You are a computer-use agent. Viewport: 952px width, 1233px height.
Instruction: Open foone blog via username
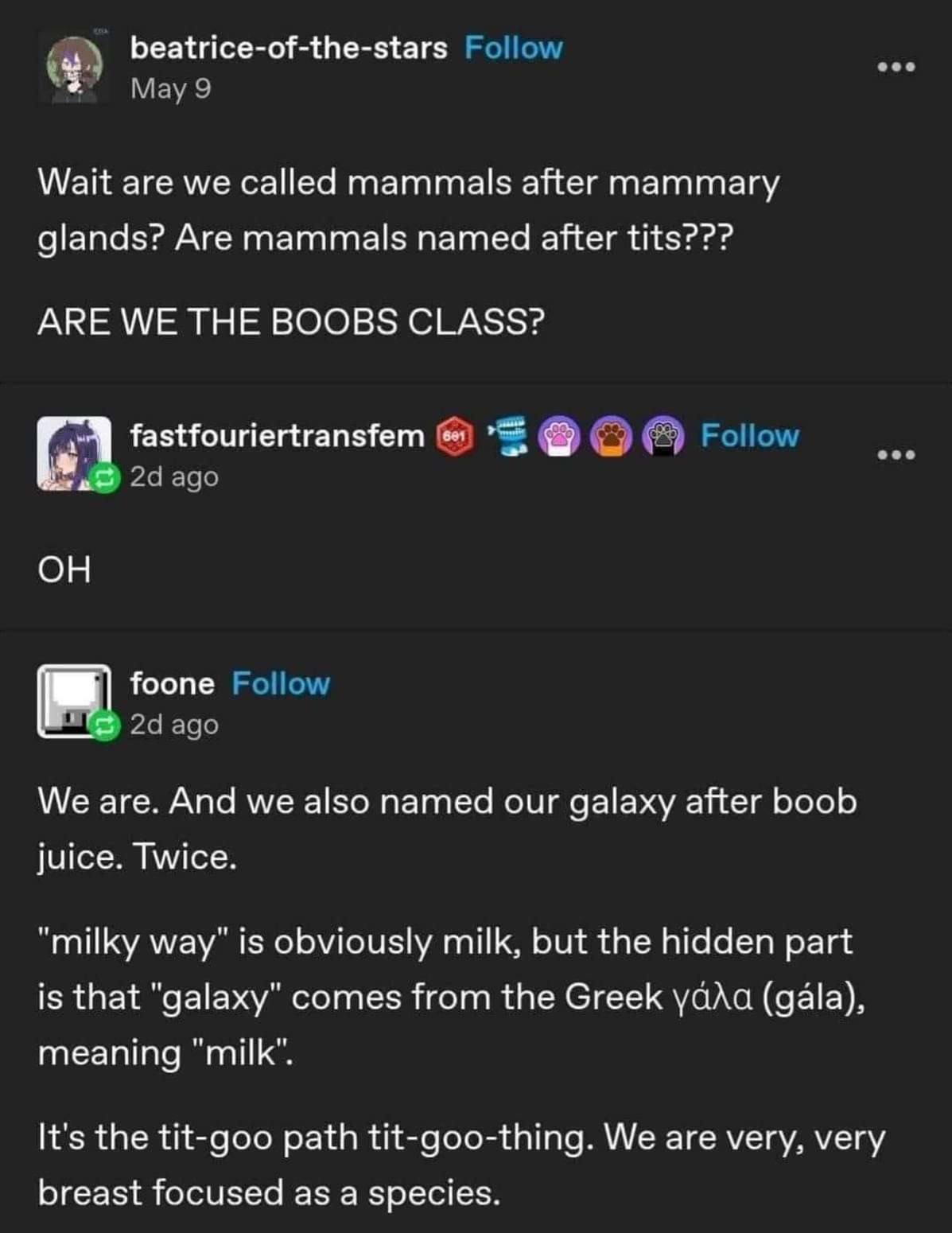click(x=173, y=683)
